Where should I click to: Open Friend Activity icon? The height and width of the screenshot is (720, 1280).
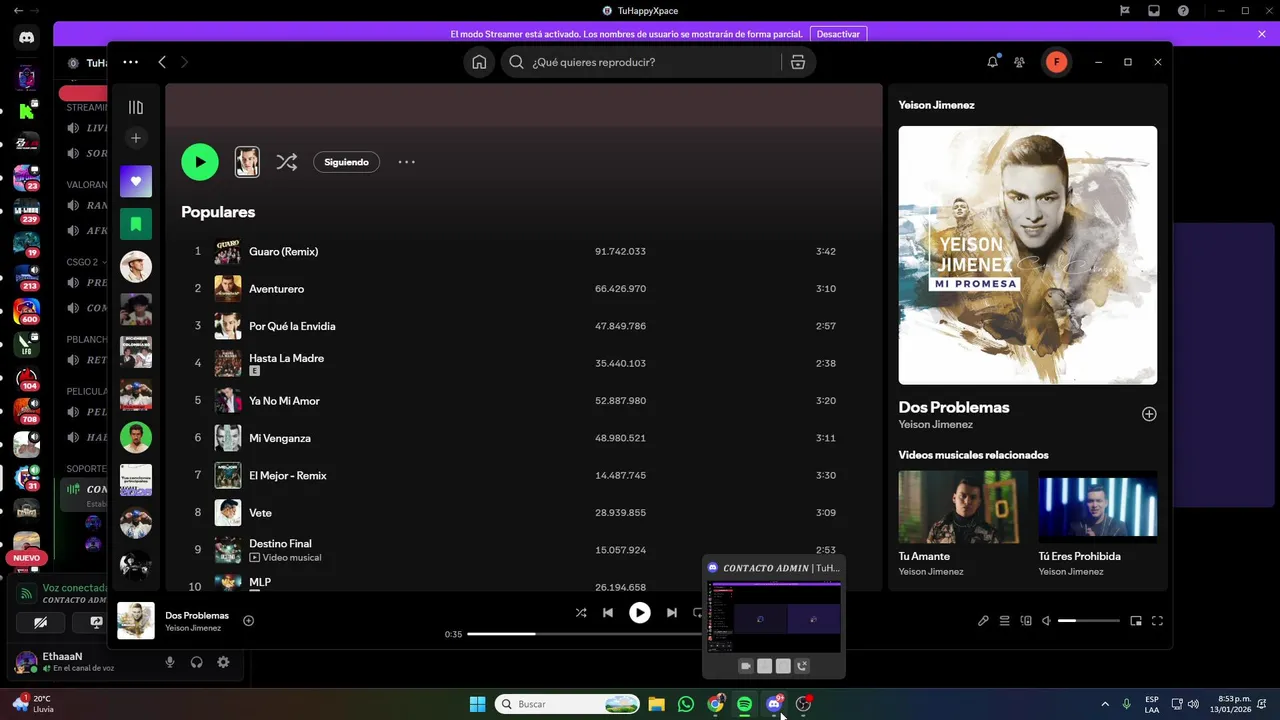tap(1019, 62)
